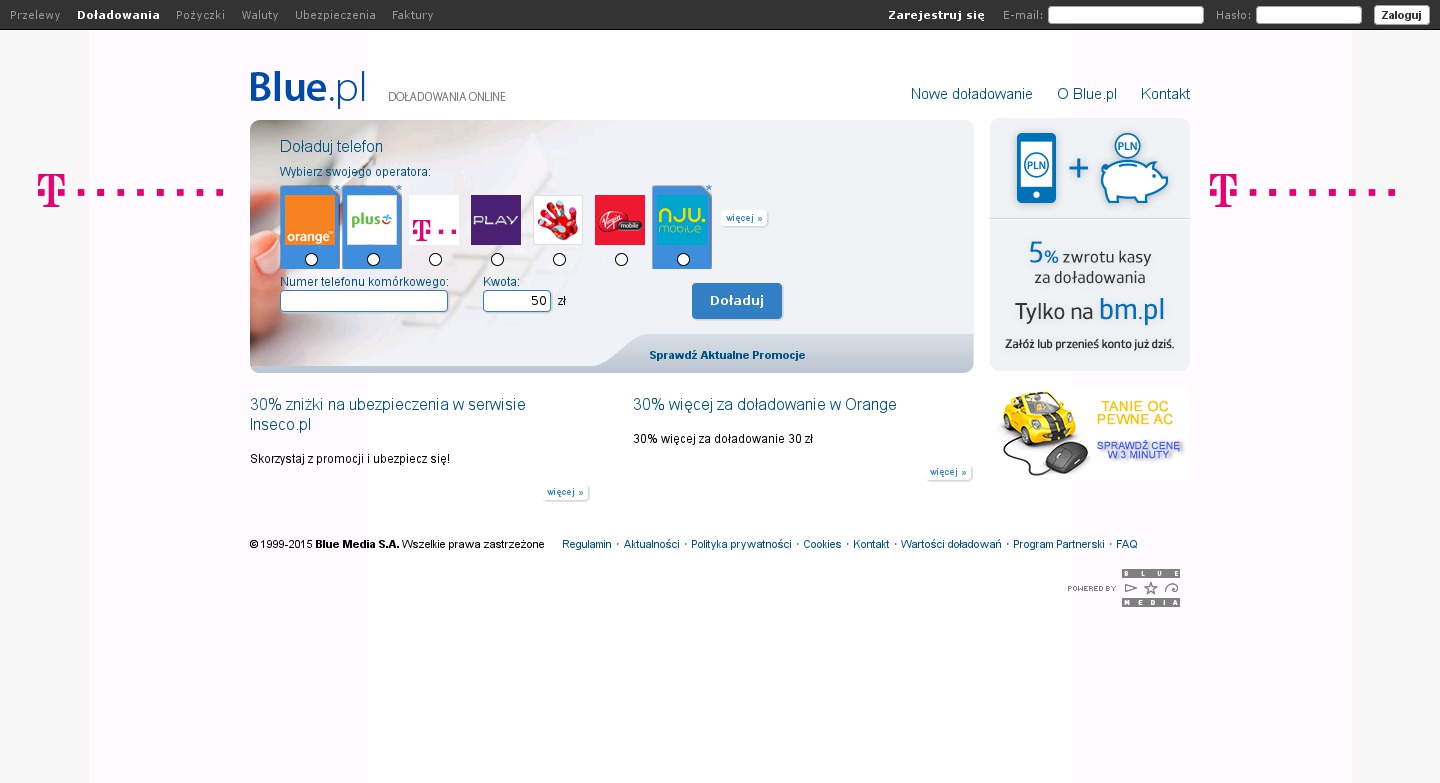Image resolution: width=1440 pixels, height=783 pixels.
Task: Click the Orange operator logo
Action: tap(310, 220)
